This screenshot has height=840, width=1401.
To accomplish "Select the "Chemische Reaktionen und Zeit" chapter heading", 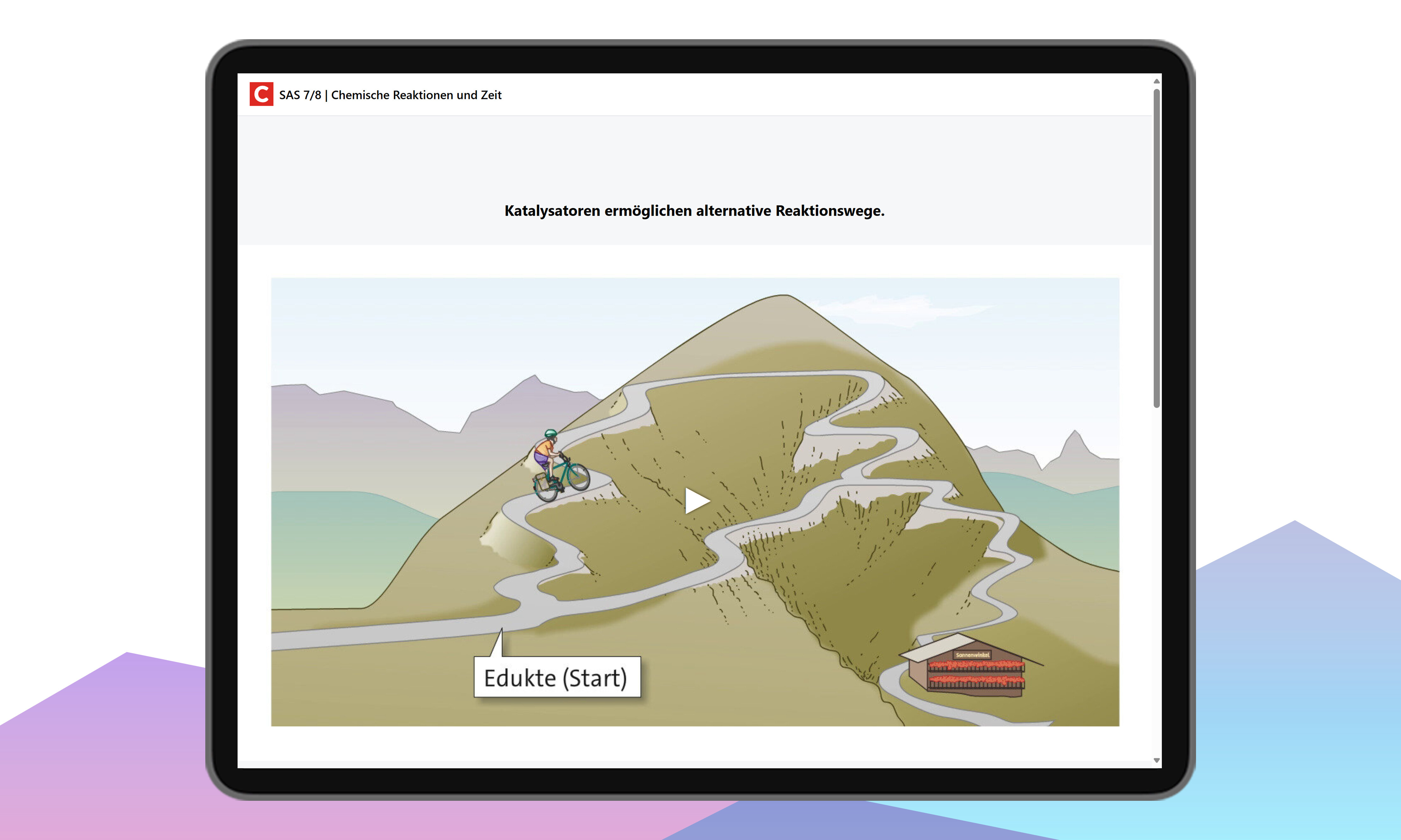I will pos(416,95).
